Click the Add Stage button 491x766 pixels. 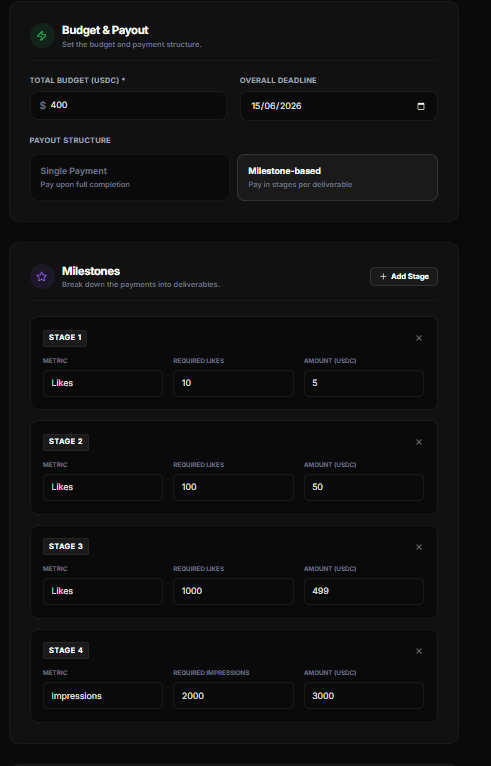pos(404,277)
